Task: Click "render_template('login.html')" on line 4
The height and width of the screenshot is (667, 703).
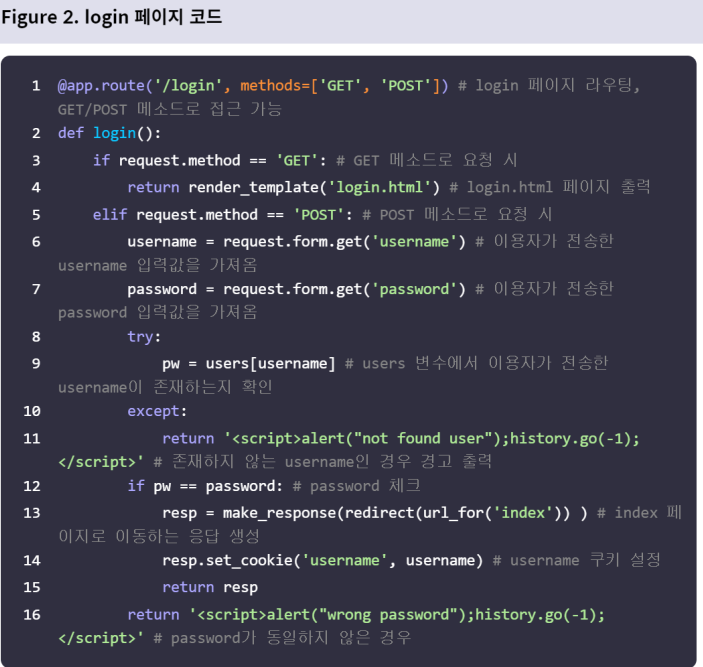Action: click(x=314, y=187)
